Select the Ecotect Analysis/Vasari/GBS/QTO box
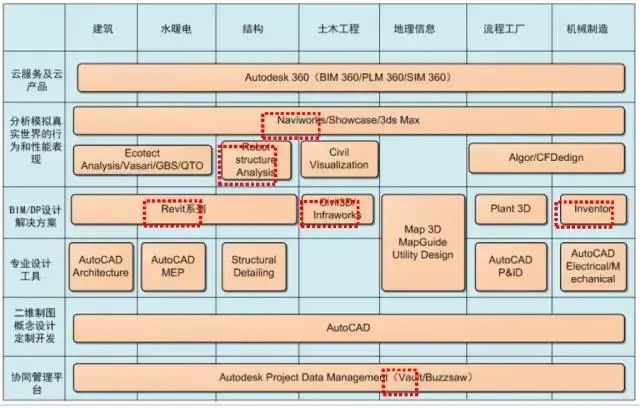Screen dimensions: 640x408 point(142,160)
